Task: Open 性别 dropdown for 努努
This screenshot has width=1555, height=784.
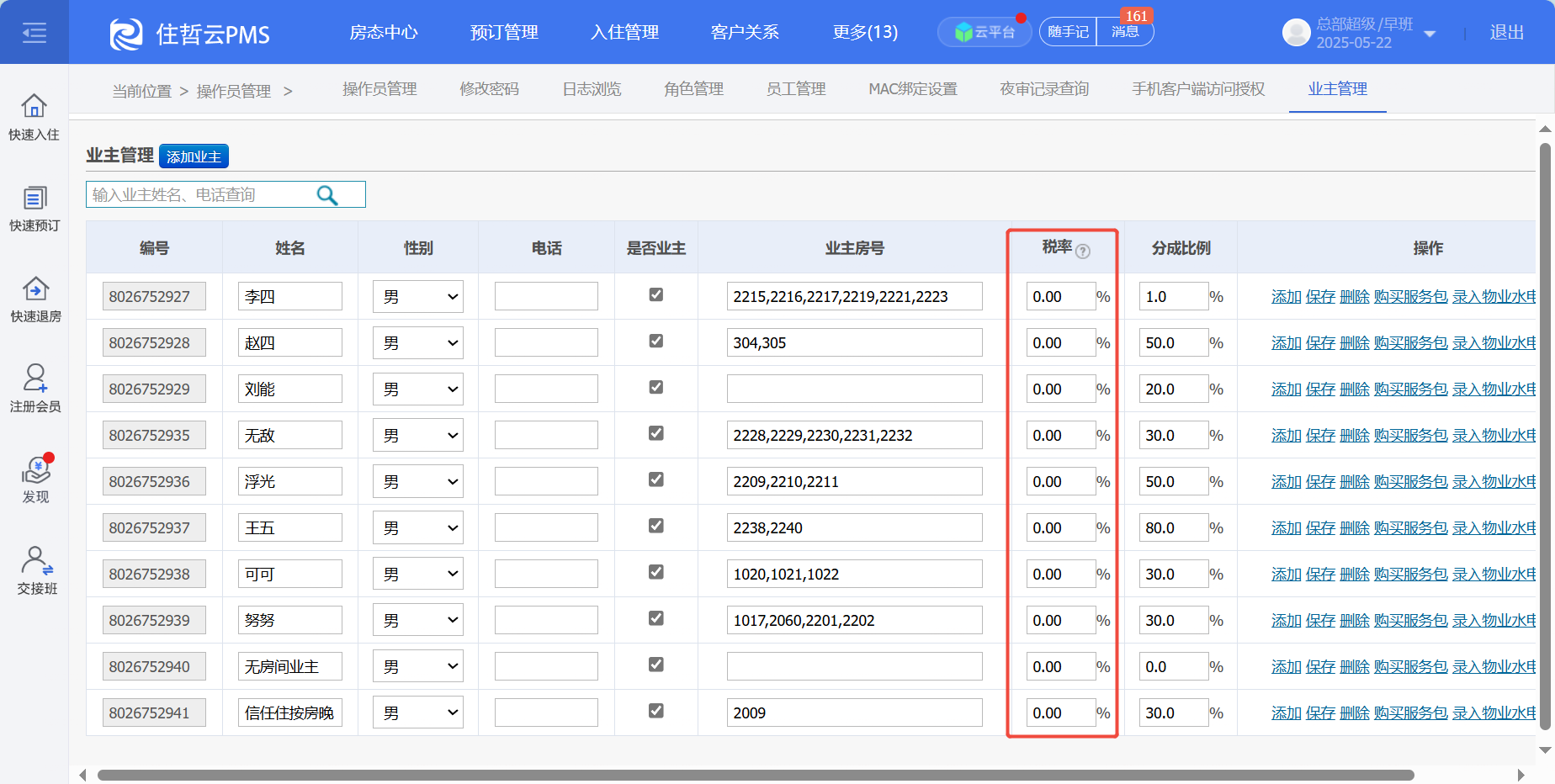Action: pyautogui.click(x=418, y=621)
